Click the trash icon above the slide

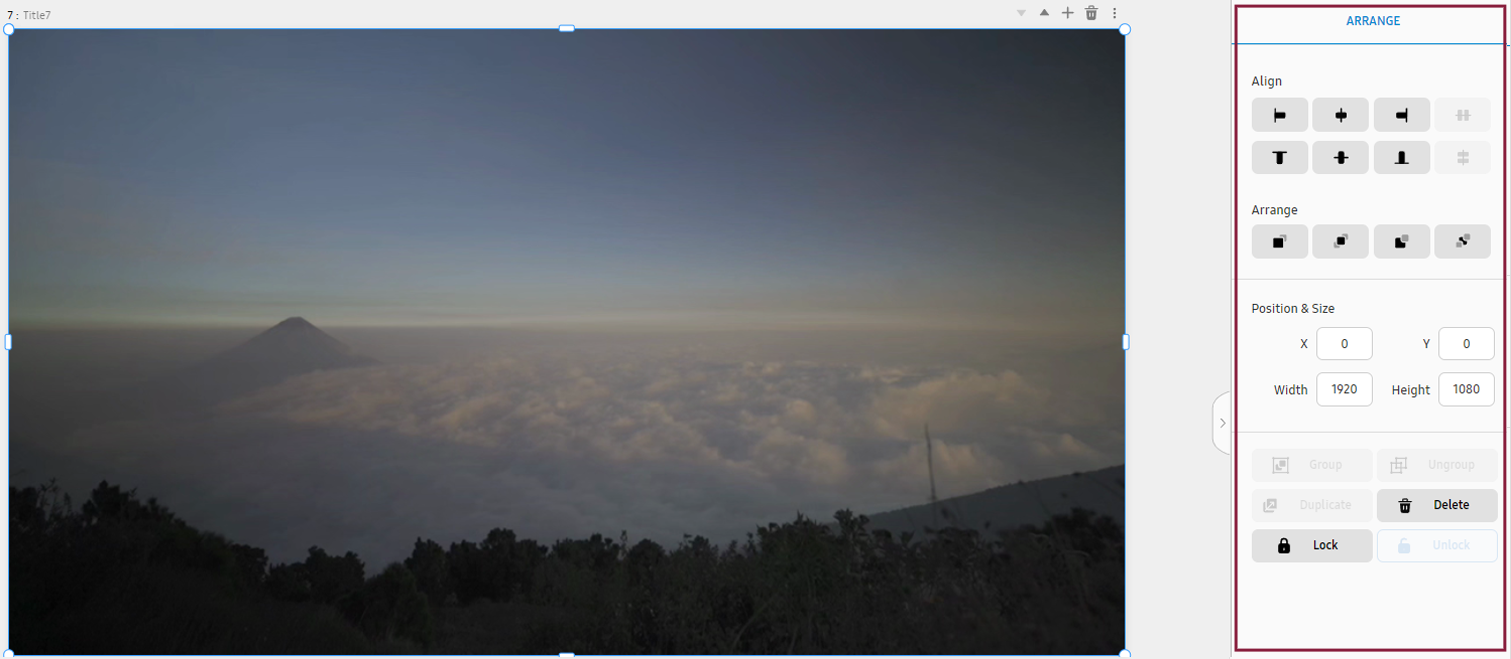[1091, 13]
